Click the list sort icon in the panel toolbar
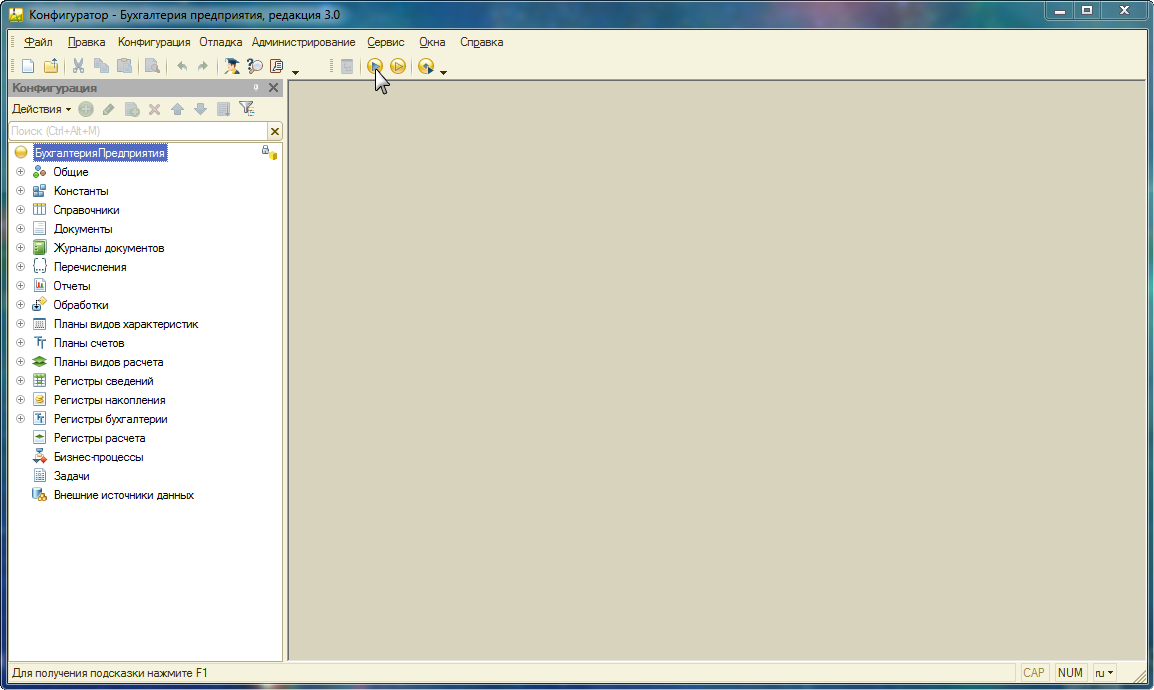This screenshot has width=1154, height=690. (224, 109)
